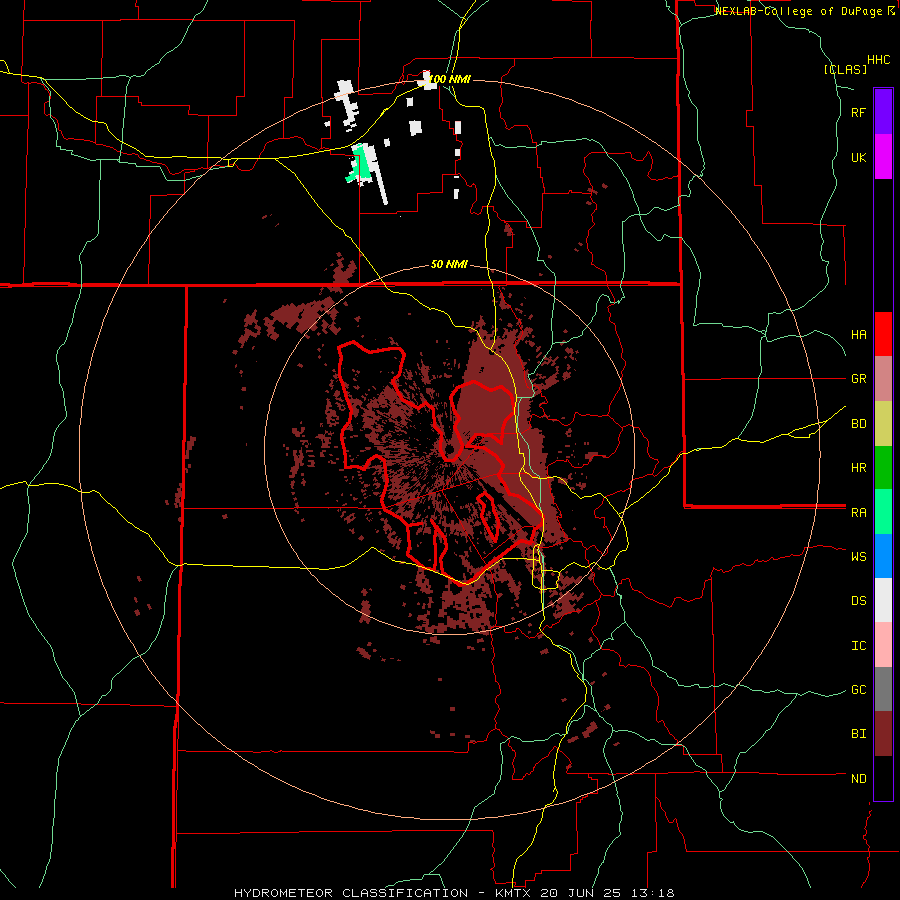This screenshot has width=900, height=900.
Task: Click the 'ND' legend label
Action: pos(859,779)
